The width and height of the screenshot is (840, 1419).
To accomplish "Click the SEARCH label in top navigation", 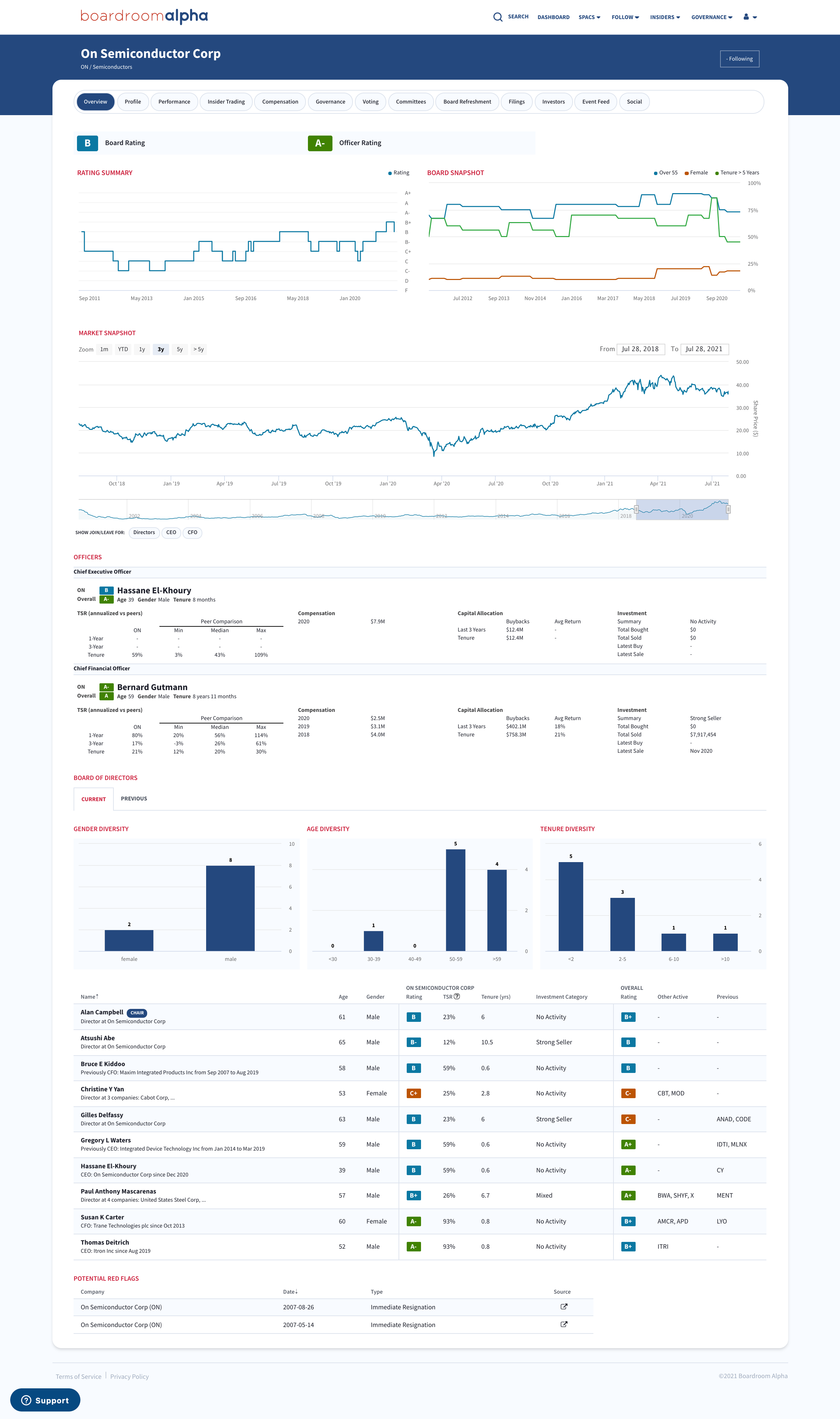I will pos(518,17).
